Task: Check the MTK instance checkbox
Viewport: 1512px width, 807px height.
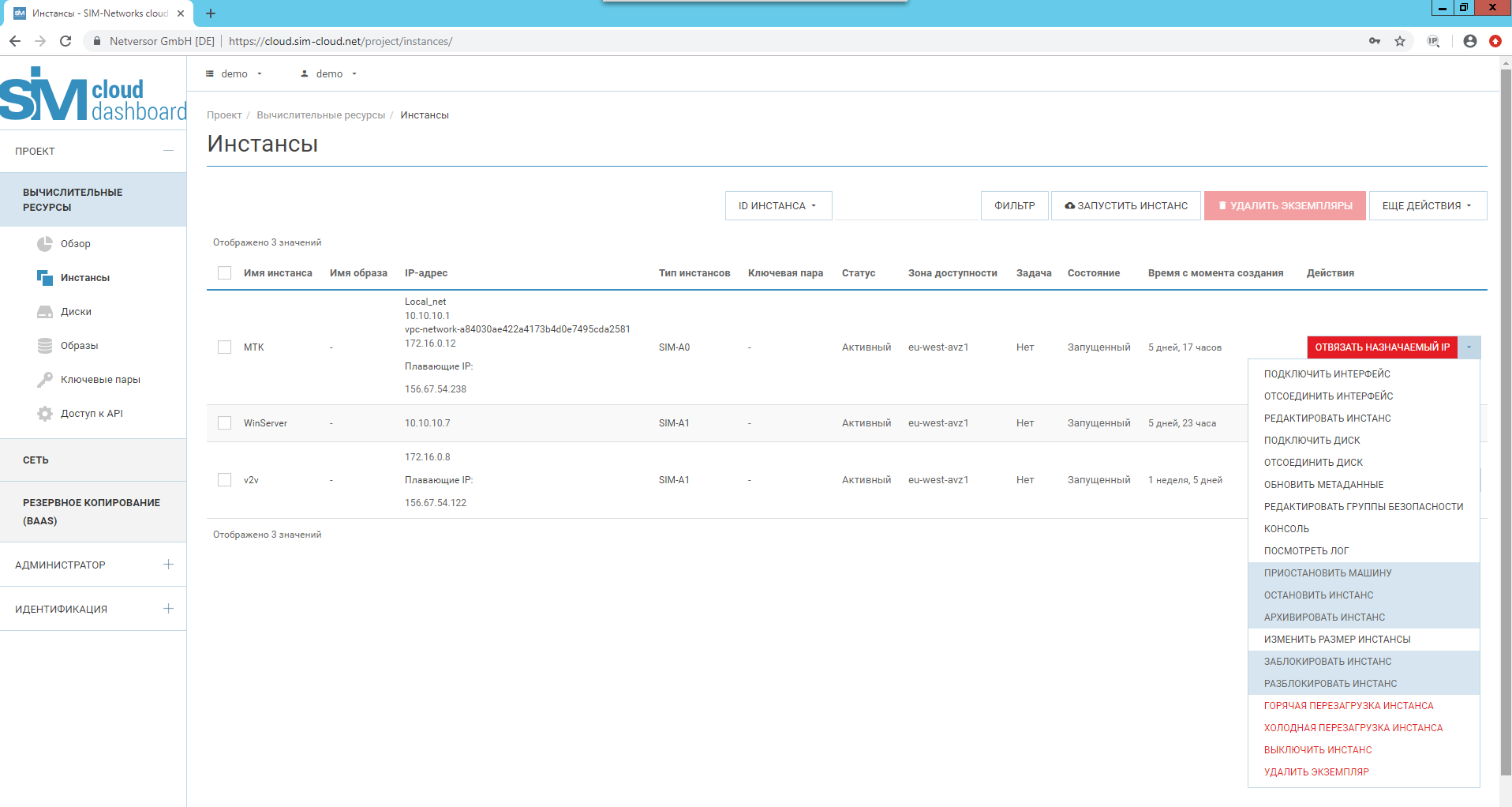Action: (225, 347)
